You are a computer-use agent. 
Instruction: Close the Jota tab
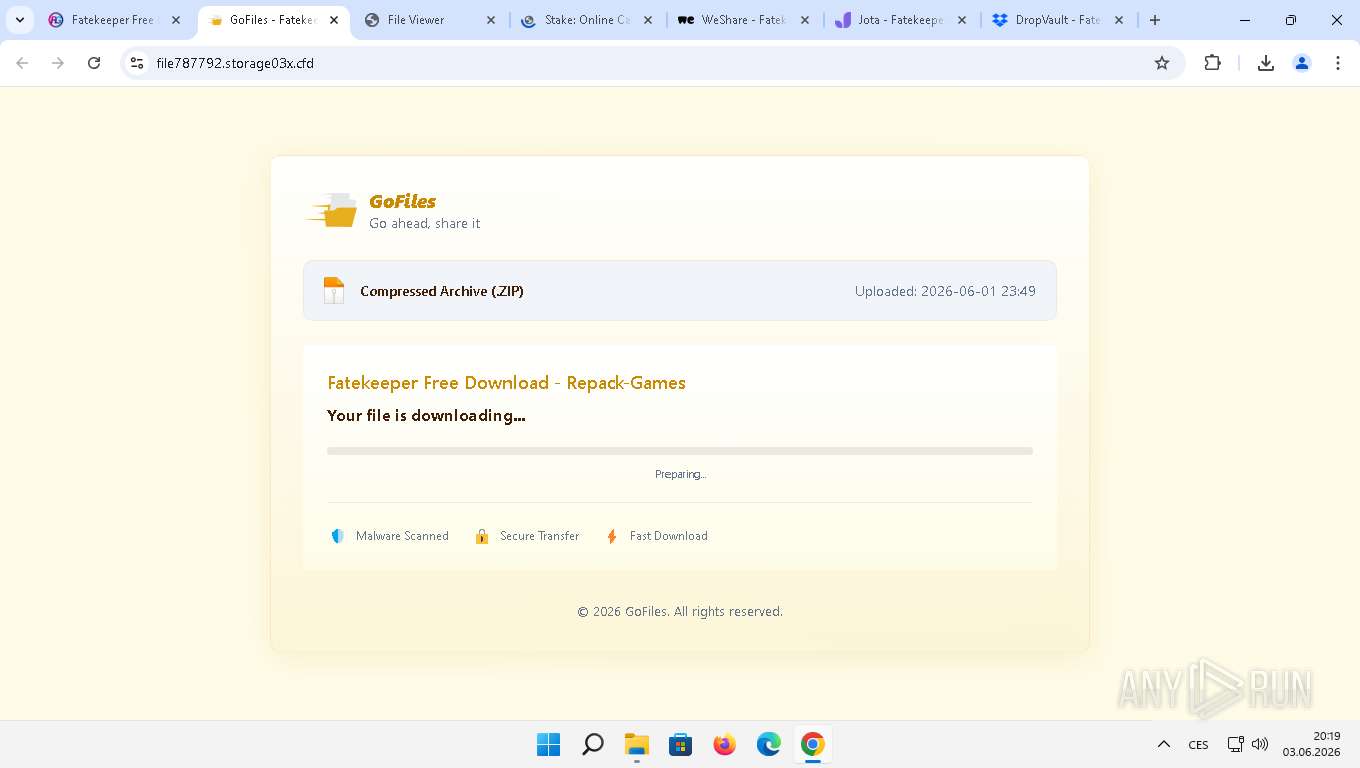(x=962, y=20)
